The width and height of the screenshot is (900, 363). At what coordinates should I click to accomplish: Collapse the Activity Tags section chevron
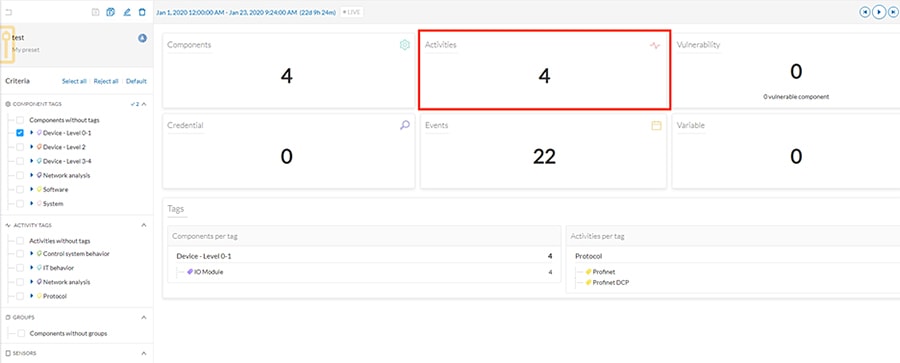144,225
